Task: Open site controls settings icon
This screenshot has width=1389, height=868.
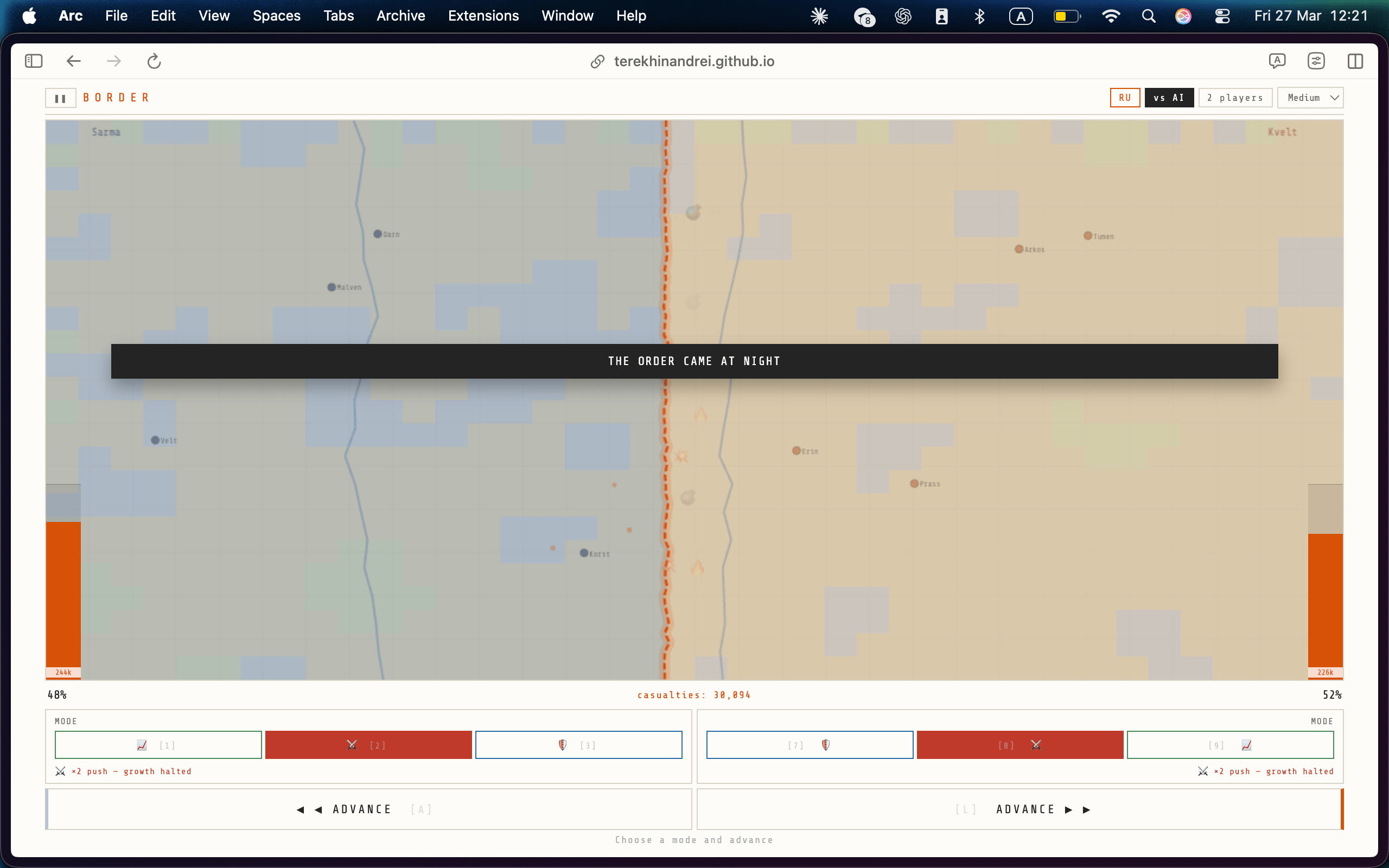Action: coord(1316,61)
